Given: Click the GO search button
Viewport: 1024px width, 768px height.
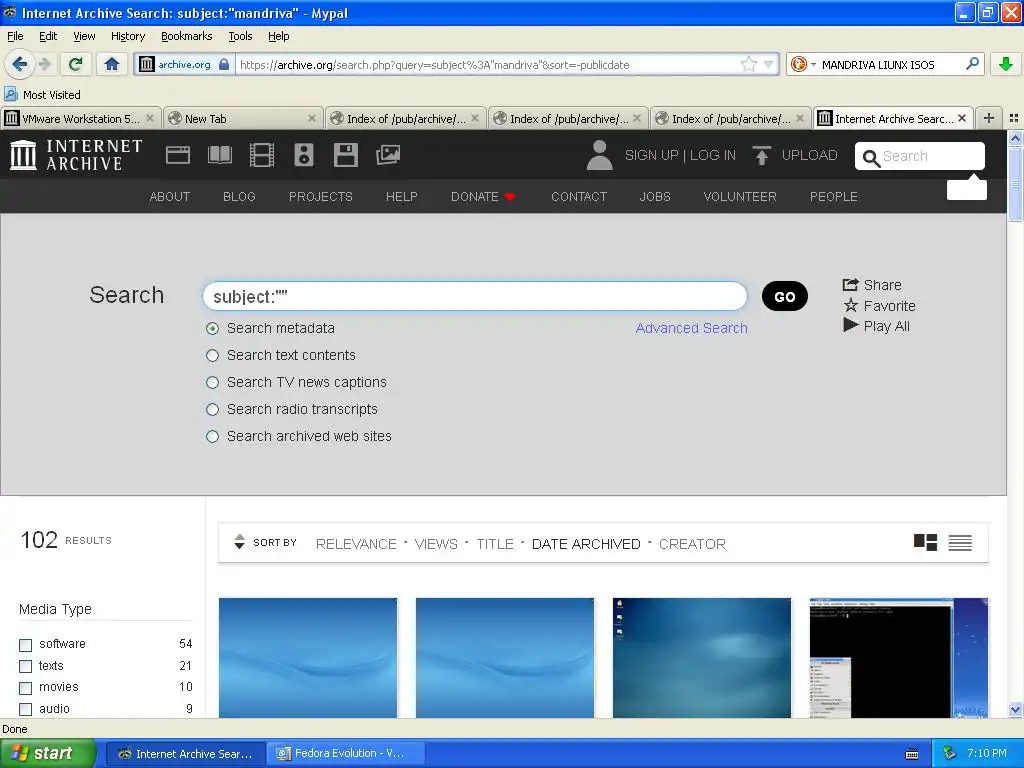Looking at the screenshot, I should tap(784, 296).
